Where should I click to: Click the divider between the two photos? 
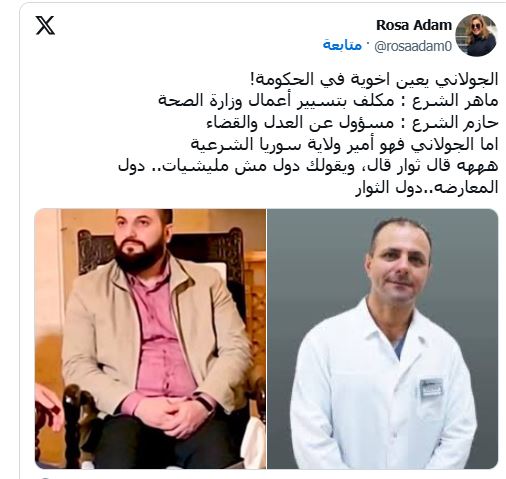click(x=266, y=339)
